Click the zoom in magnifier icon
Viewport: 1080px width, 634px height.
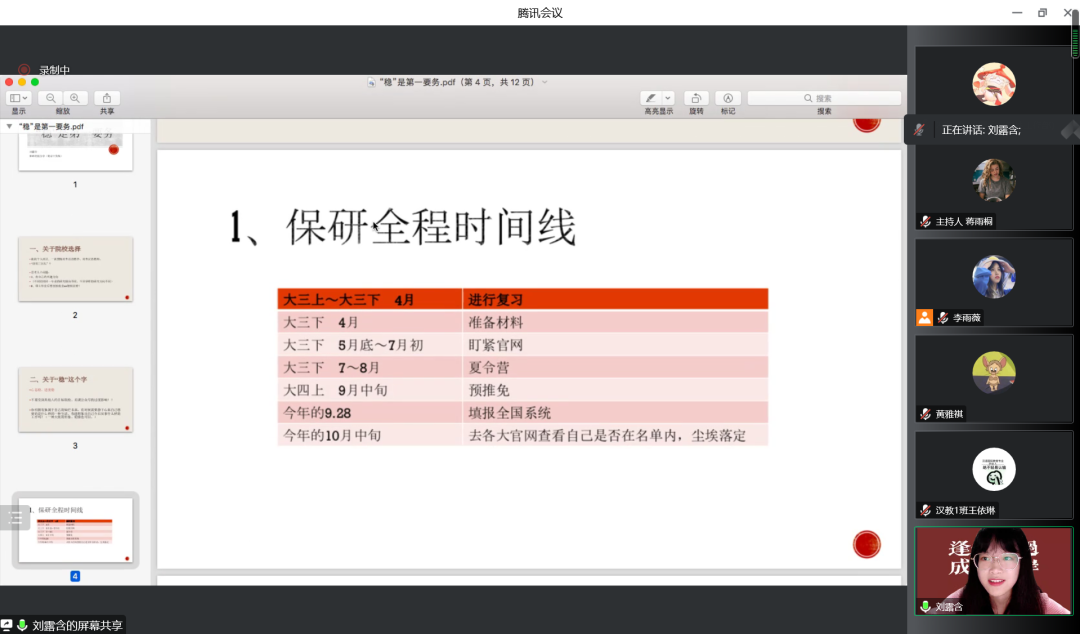tap(74, 98)
